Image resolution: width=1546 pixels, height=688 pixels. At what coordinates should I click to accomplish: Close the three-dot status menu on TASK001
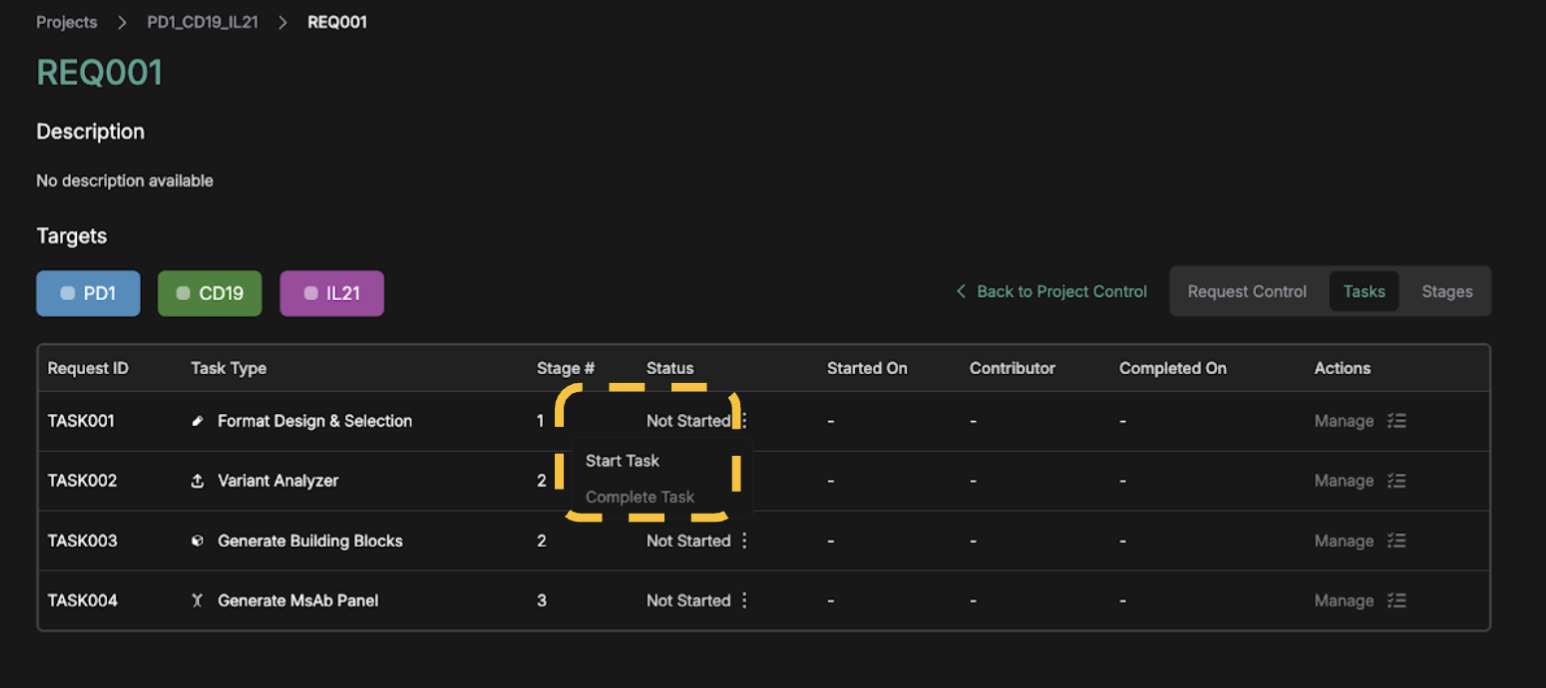pyautogui.click(x=744, y=421)
